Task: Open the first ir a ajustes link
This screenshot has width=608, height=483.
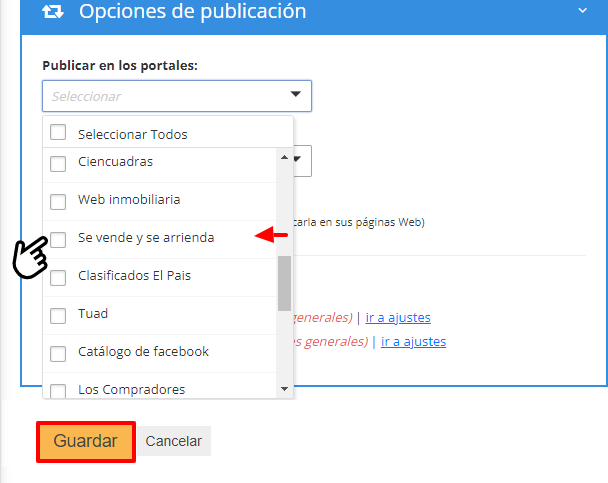Action: click(x=398, y=318)
